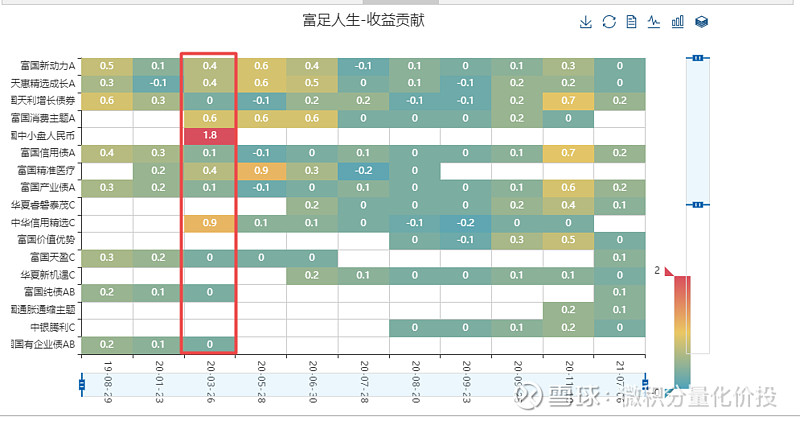Click the 19-08-29 date axis label
The image size is (800, 421).
pyautogui.click(x=108, y=382)
